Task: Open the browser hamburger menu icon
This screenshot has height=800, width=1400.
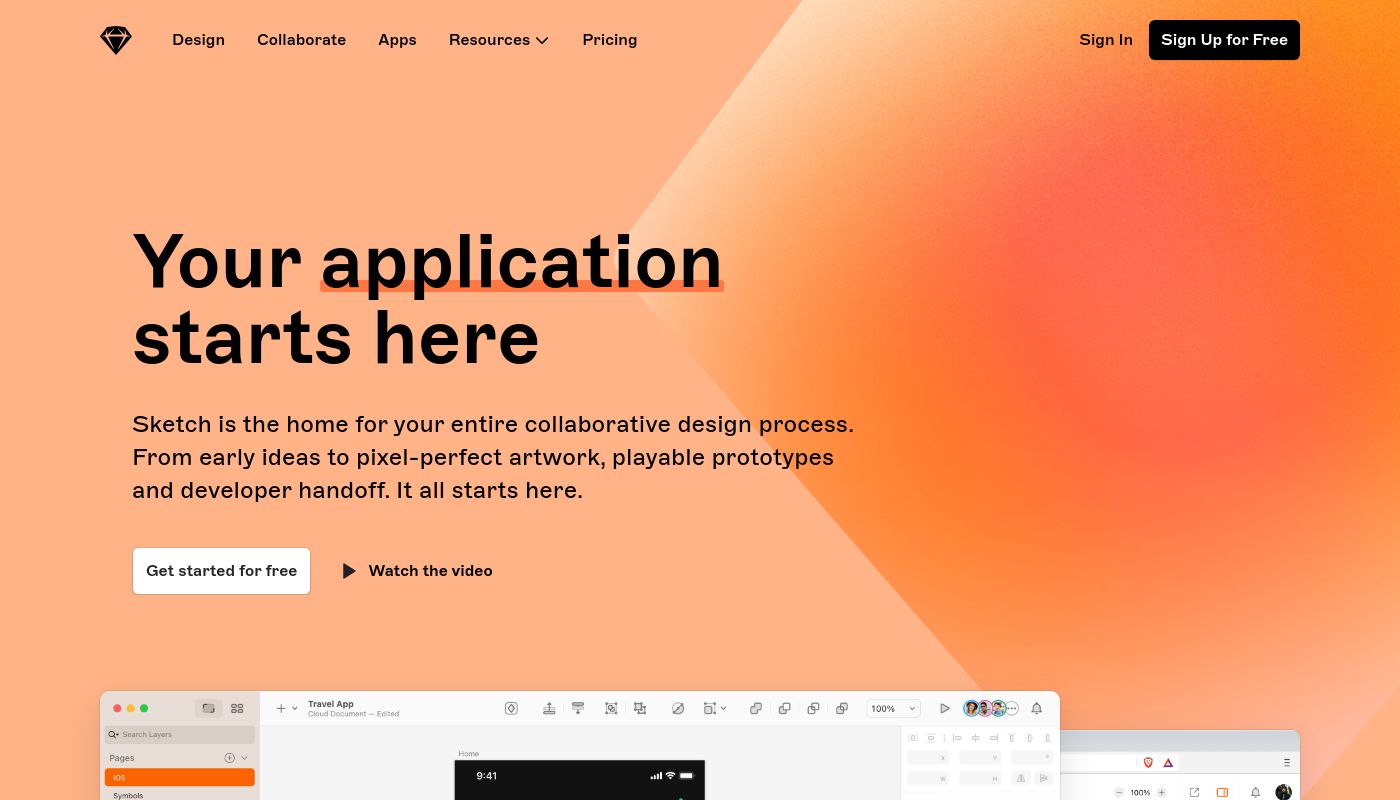Action: coord(1287,762)
